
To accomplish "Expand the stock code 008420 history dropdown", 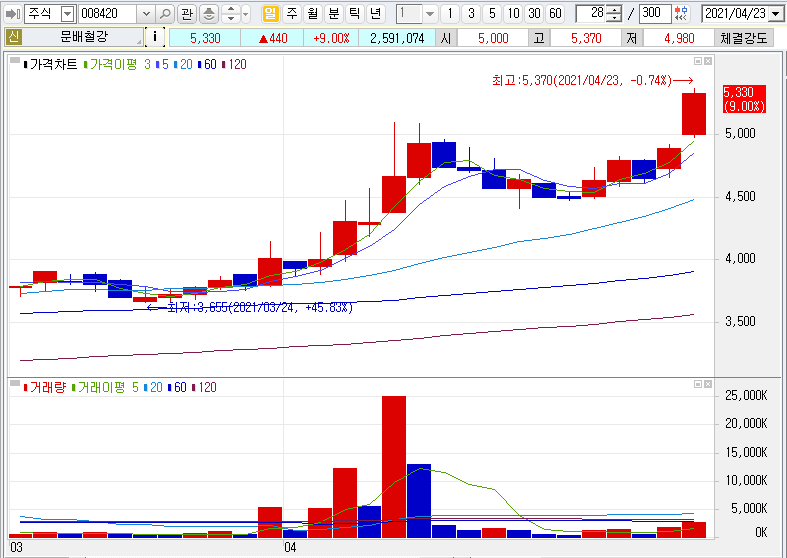I will pos(146,14).
